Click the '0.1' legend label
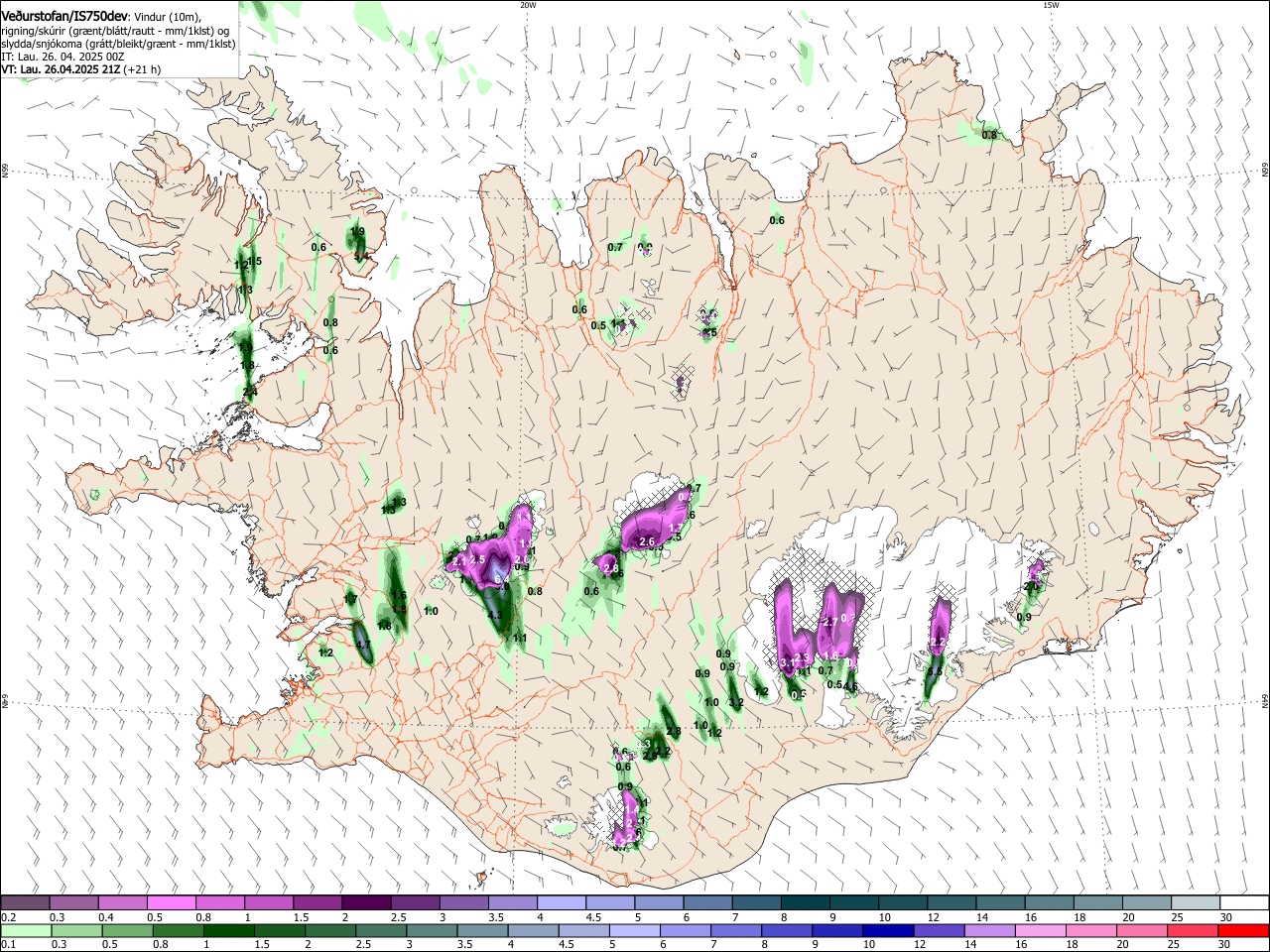Screen dimensions: 1270x952 pos(8,945)
